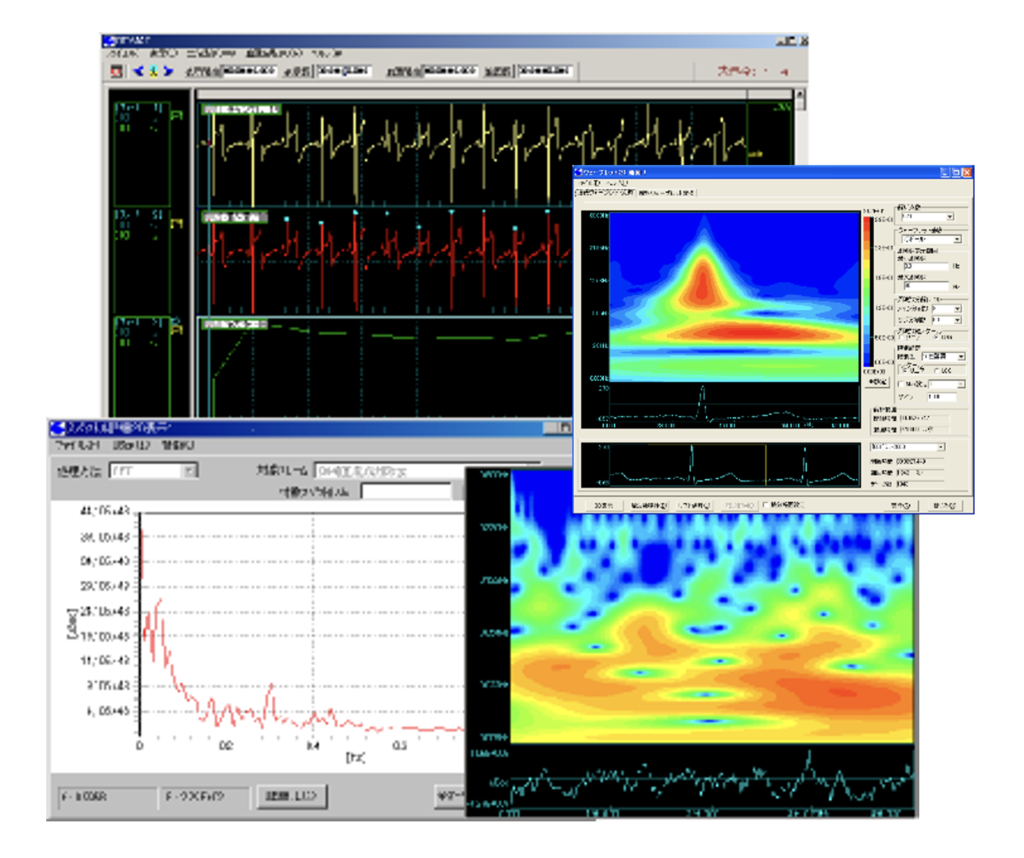
Task: Click the maximum frequency input field in wavelet window
Action: coord(925,286)
